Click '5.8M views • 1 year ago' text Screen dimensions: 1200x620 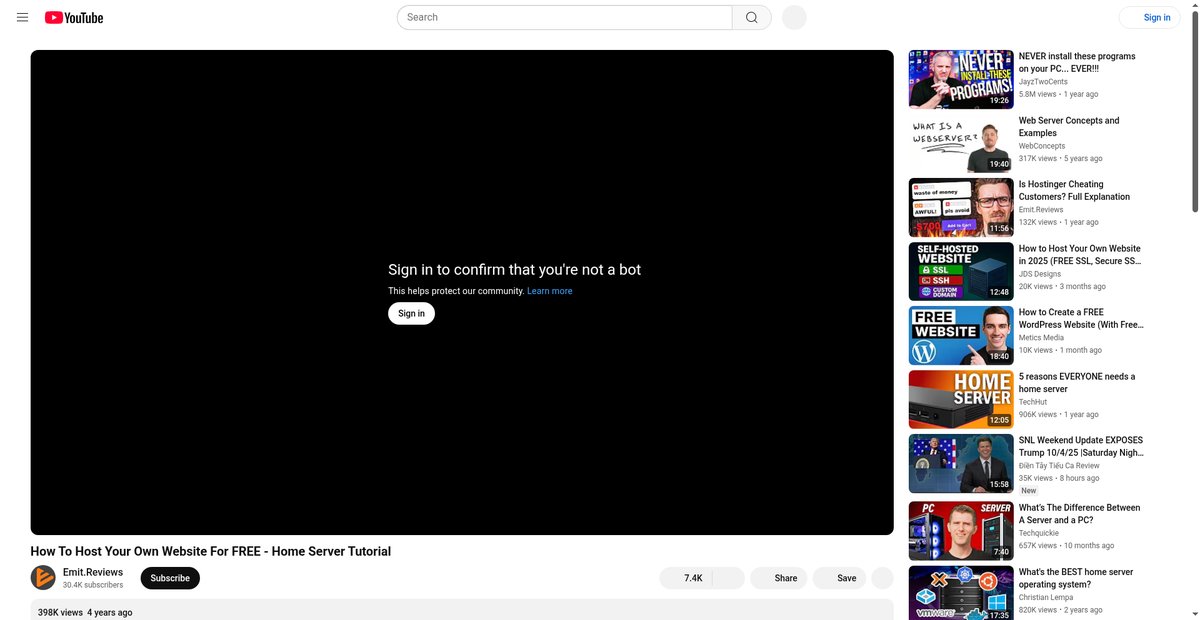tap(1058, 94)
